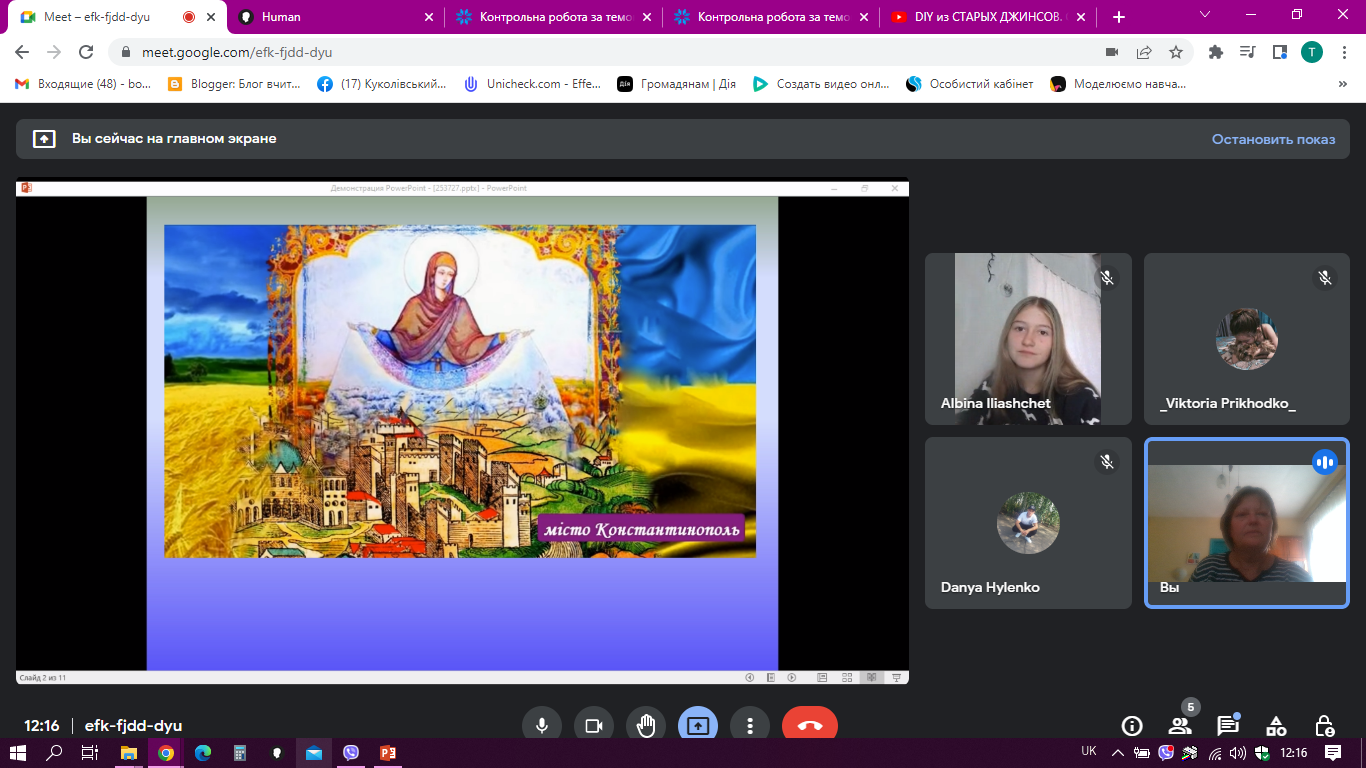Expand the tab search dropdown
Image resolution: width=1366 pixels, height=768 pixels.
point(1204,15)
